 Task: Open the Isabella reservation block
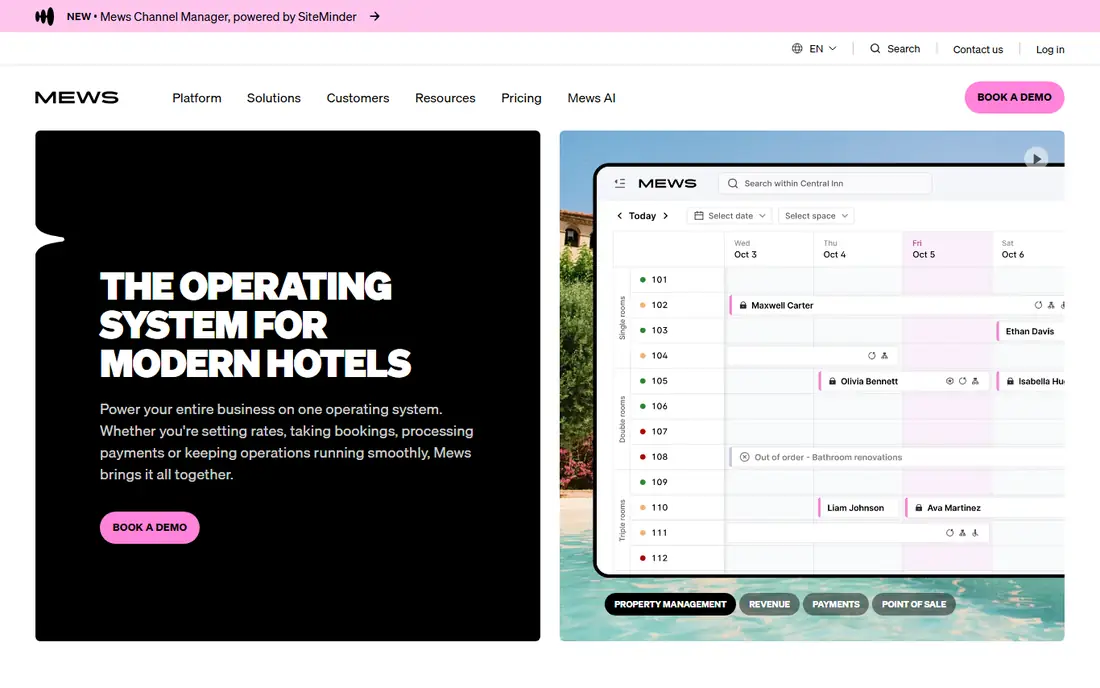click(x=1031, y=382)
